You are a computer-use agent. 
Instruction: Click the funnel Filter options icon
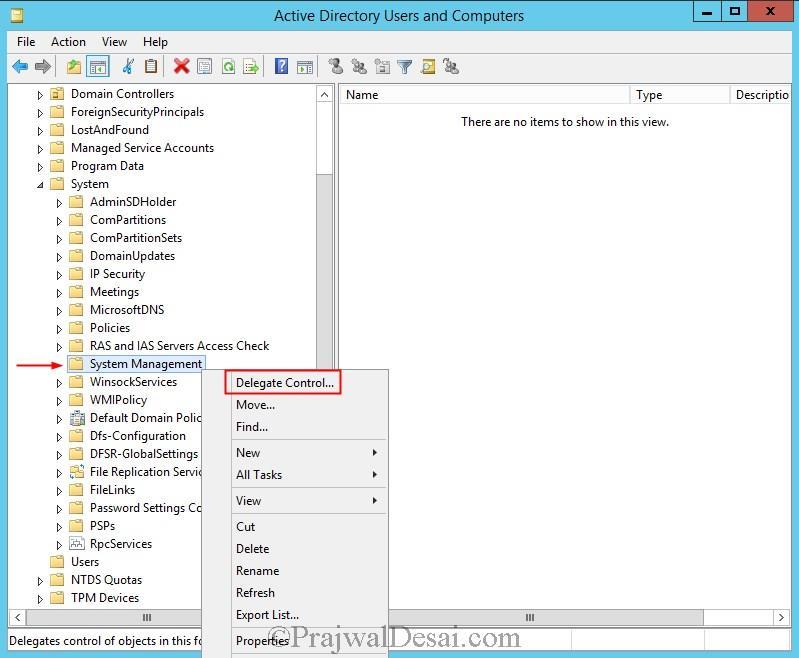[405, 66]
